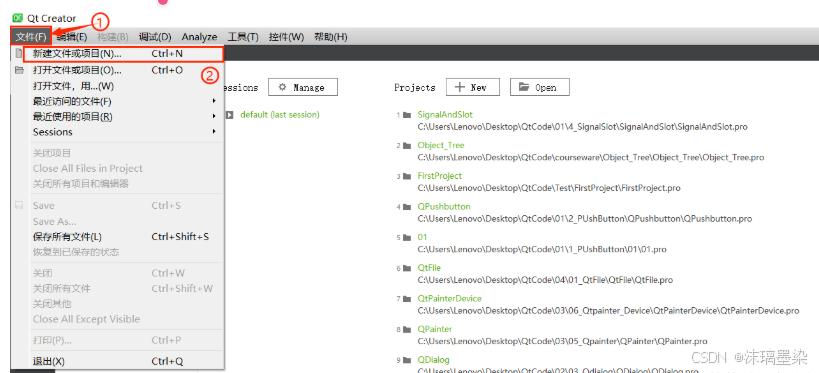Click the QPainter.pro file path text

pos(562,342)
